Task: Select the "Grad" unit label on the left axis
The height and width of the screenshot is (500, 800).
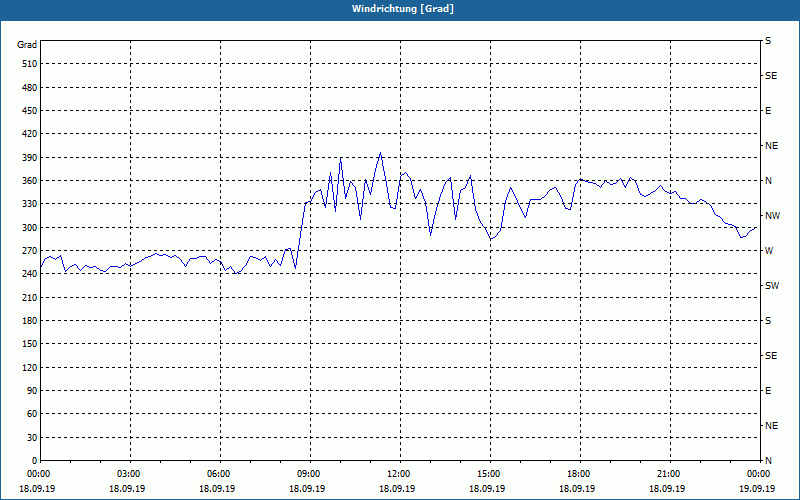Action: point(27,45)
